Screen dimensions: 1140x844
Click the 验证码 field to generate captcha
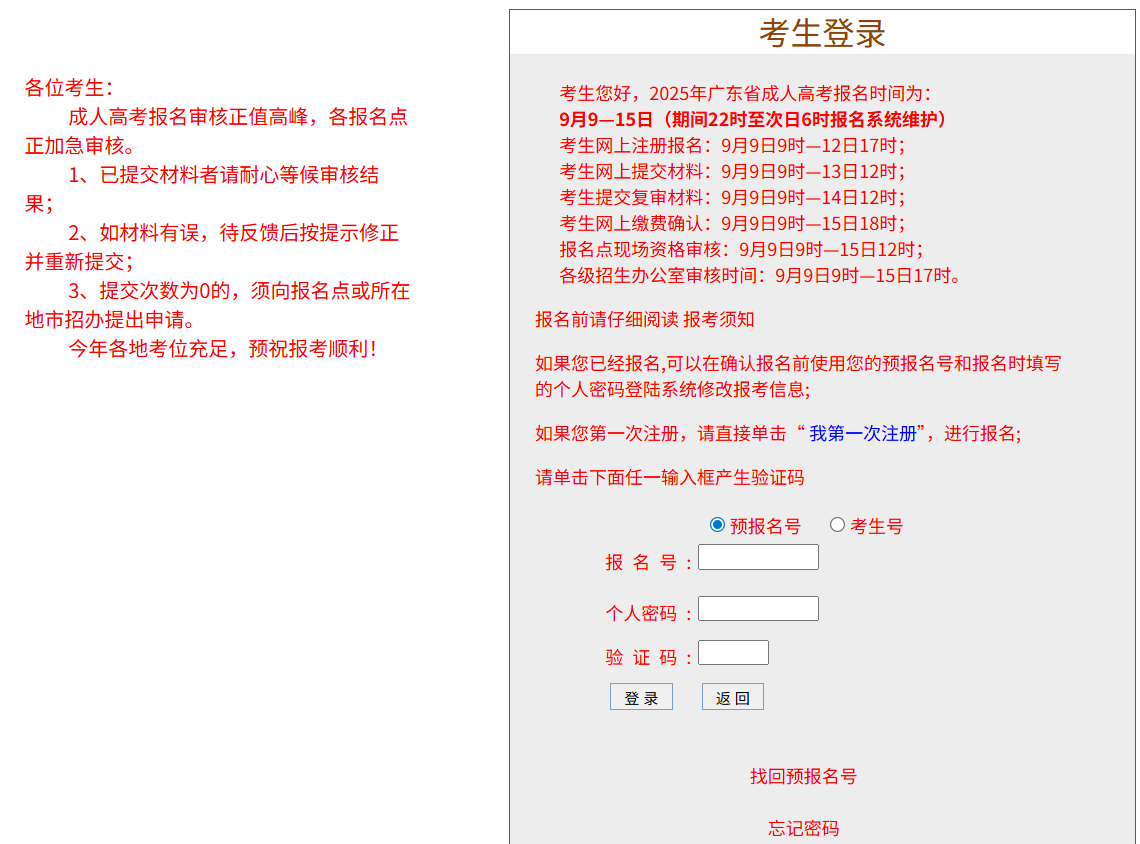click(733, 651)
